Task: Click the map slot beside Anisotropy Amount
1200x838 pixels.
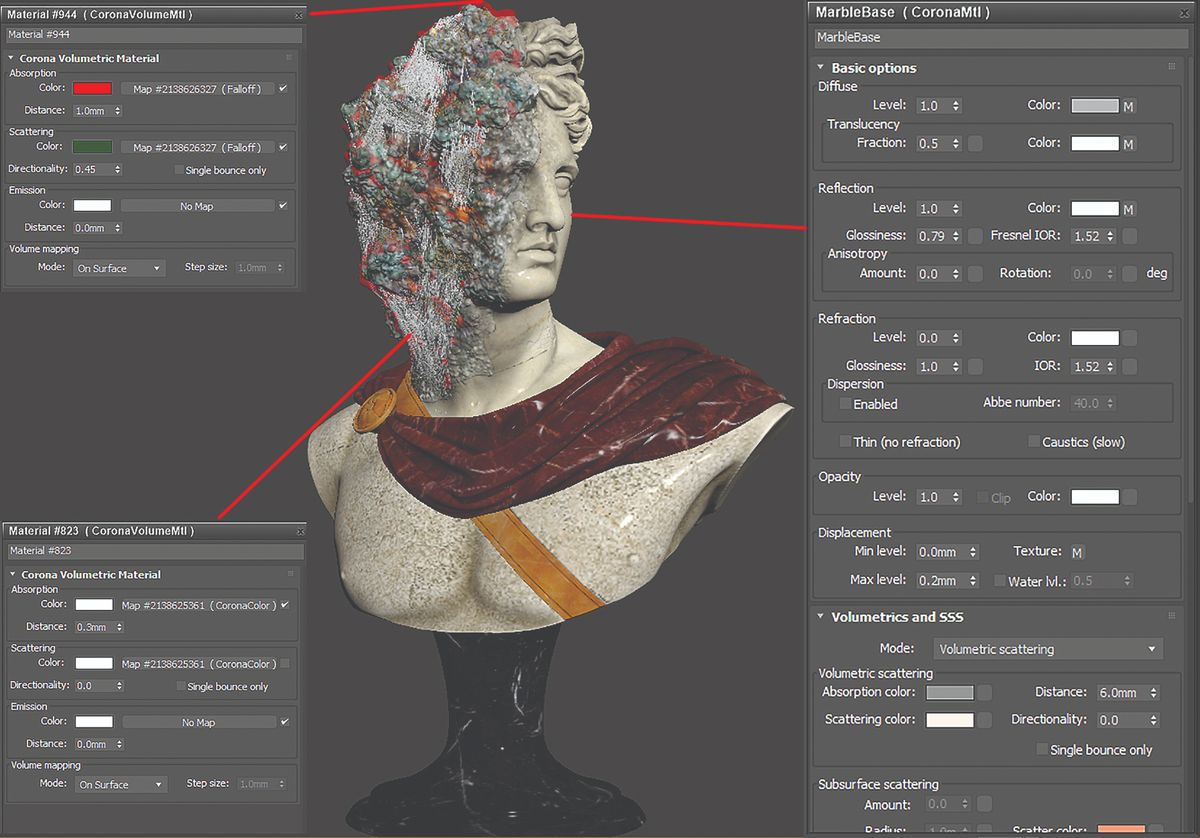Action: point(975,273)
